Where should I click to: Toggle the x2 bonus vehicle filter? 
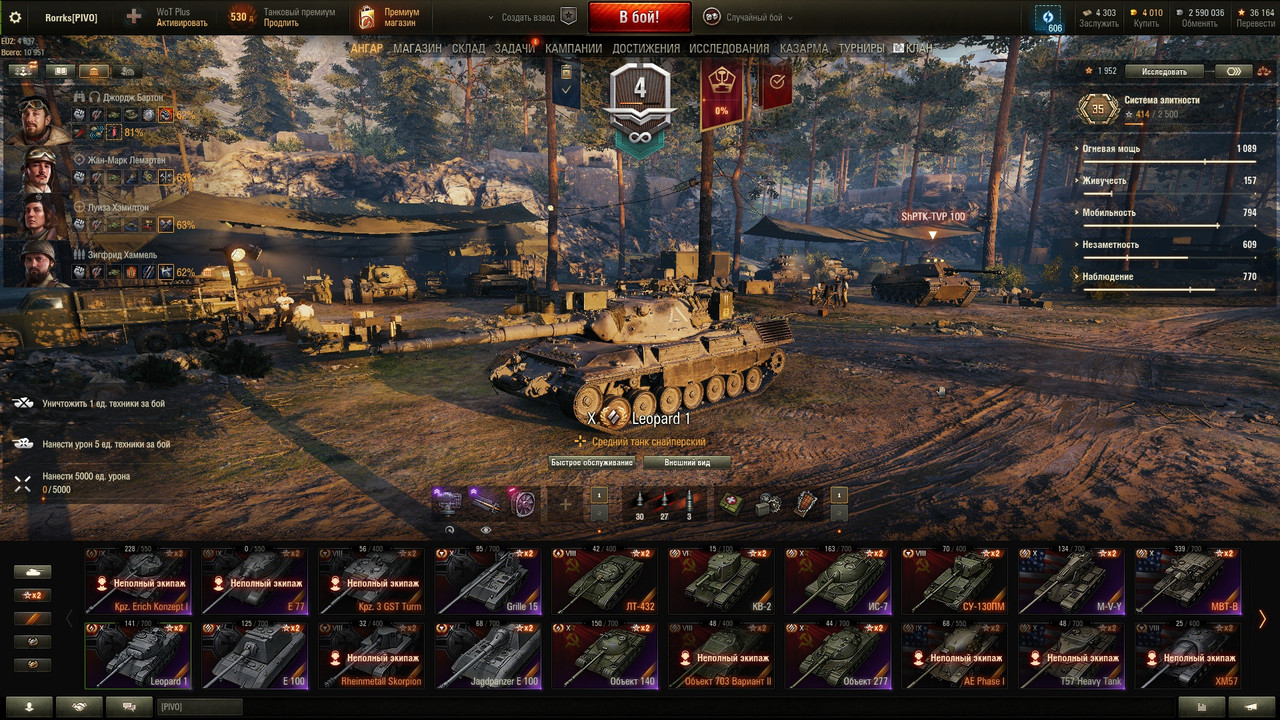point(32,595)
